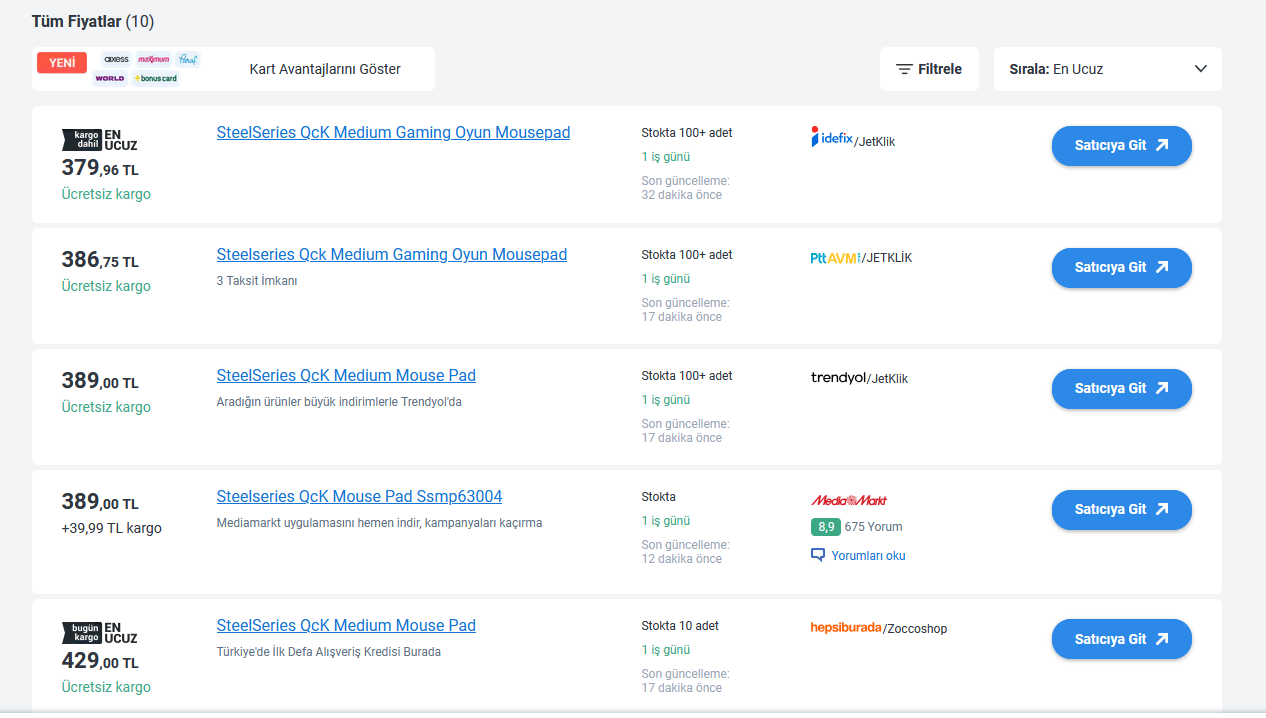Click the idefix seller logo
1266x718 pixels.
pyautogui.click(x=832, y=138)
